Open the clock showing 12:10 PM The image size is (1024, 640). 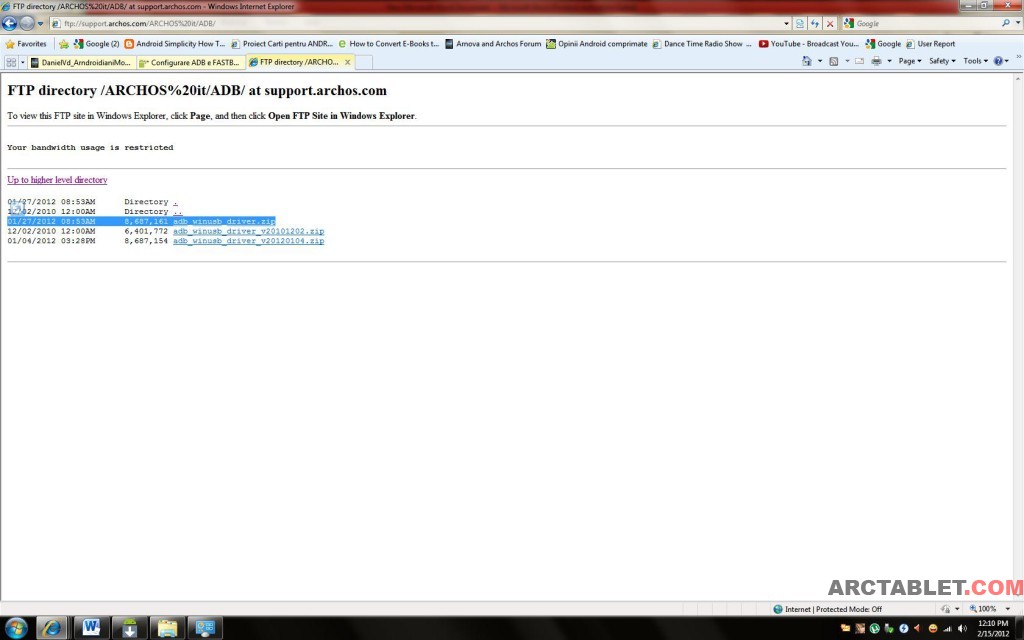(x=993, y=628)
